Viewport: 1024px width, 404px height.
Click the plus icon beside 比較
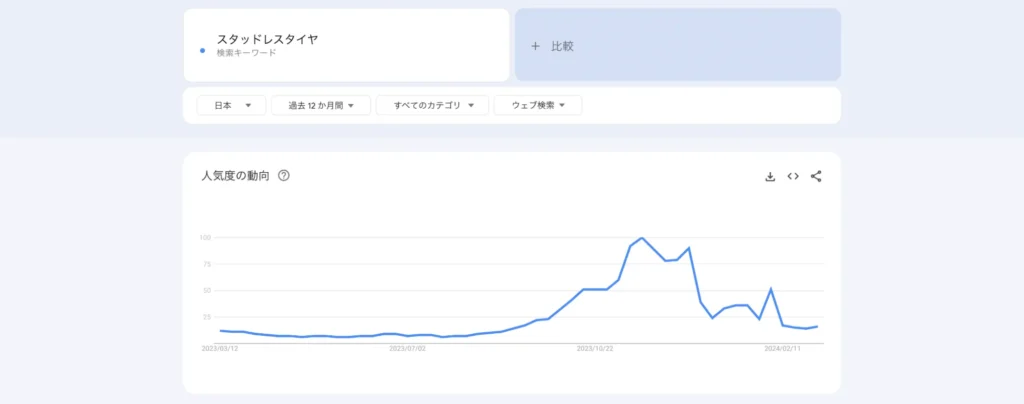(536, 46)
